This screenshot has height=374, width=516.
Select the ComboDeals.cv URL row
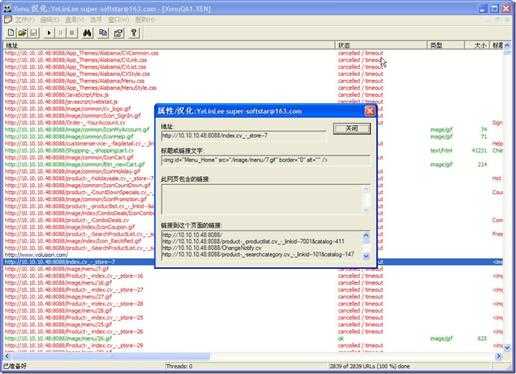[67, 220]
